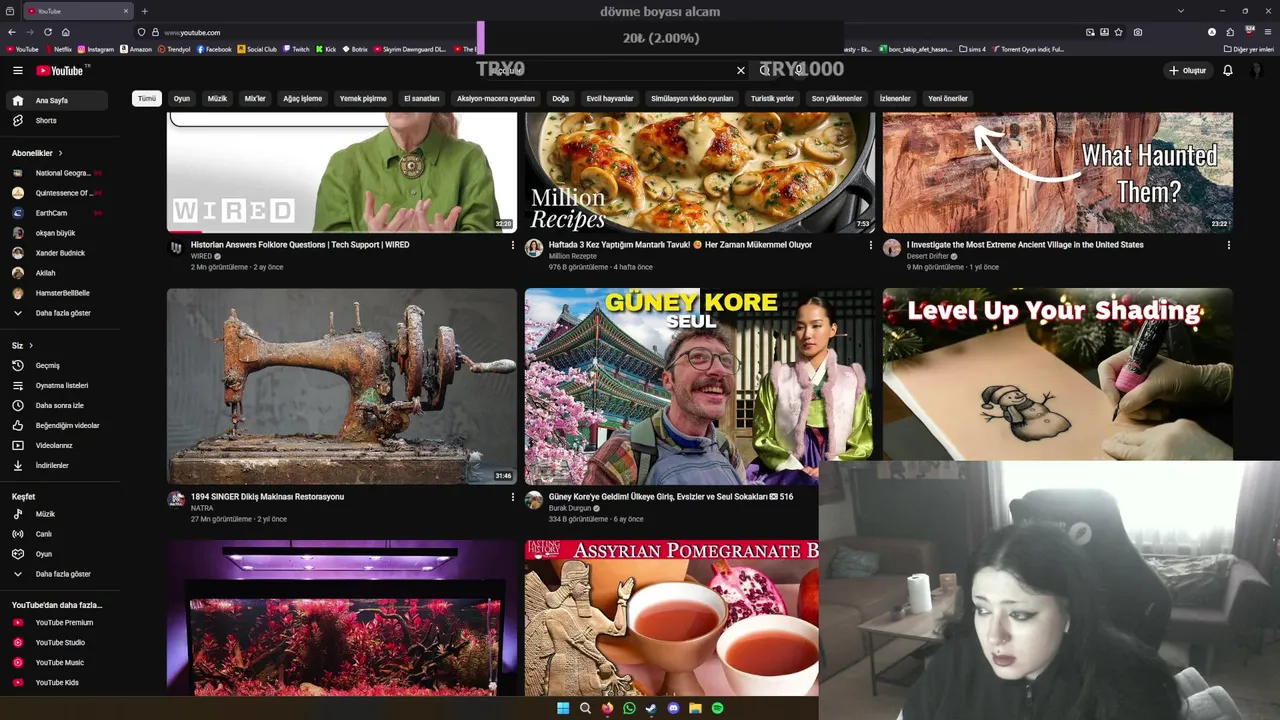Select the Müzik filter chip
1280x720 pixels.
tap(217, 98)
